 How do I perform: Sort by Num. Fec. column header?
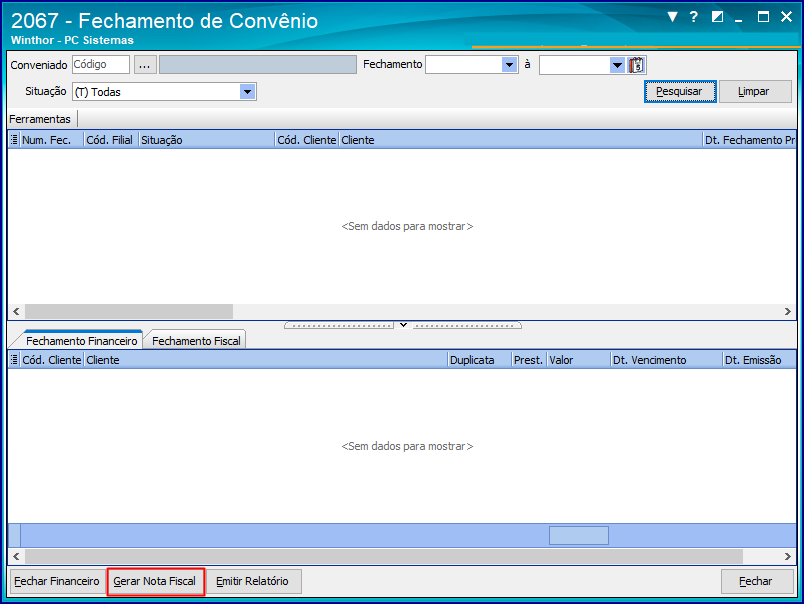click(x=52, y=139)
